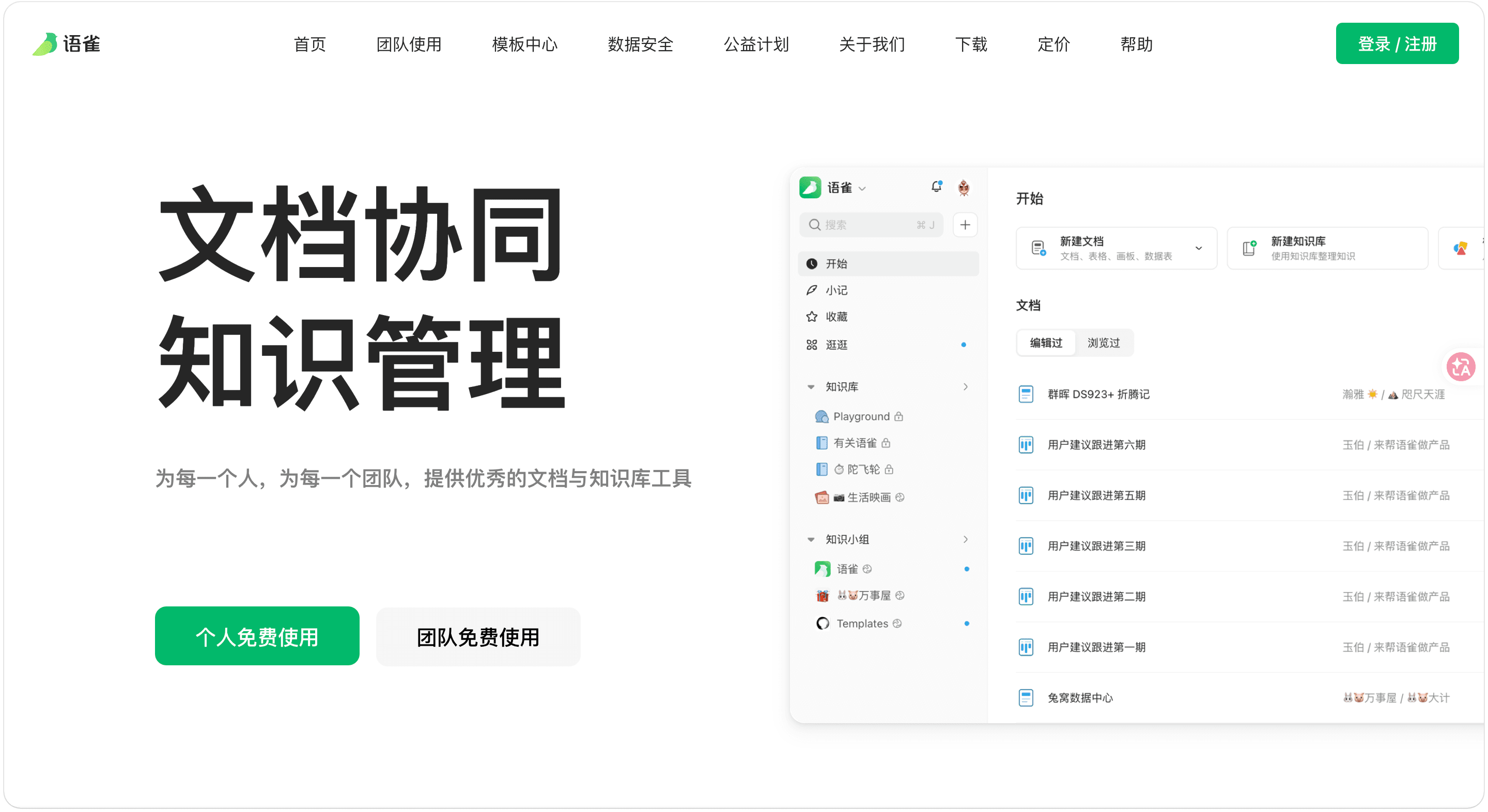Click the pink floating translate icon
The width and height of the screenshot is (1488, 812).
tap(1461, 367)
